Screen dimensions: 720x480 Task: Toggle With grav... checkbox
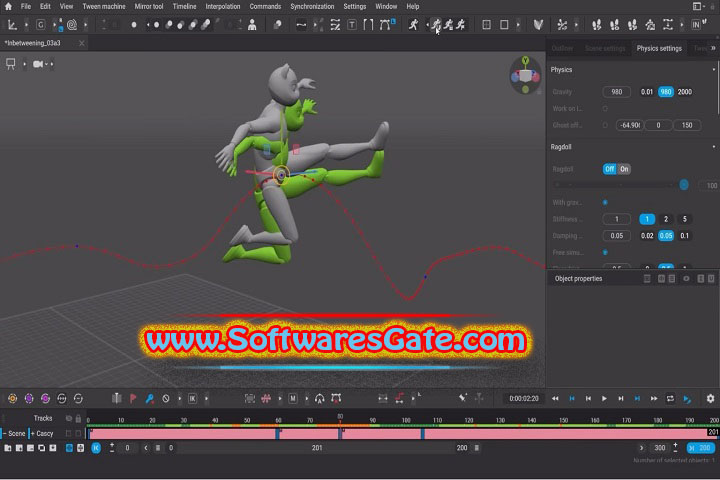(x=605, y=203)
